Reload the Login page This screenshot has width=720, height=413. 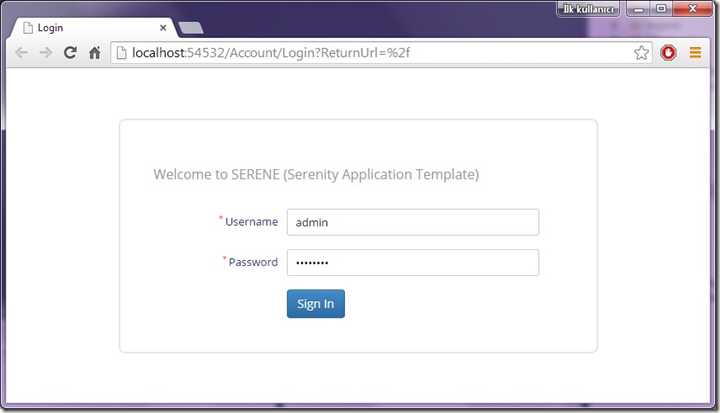(x=70, y=53)
